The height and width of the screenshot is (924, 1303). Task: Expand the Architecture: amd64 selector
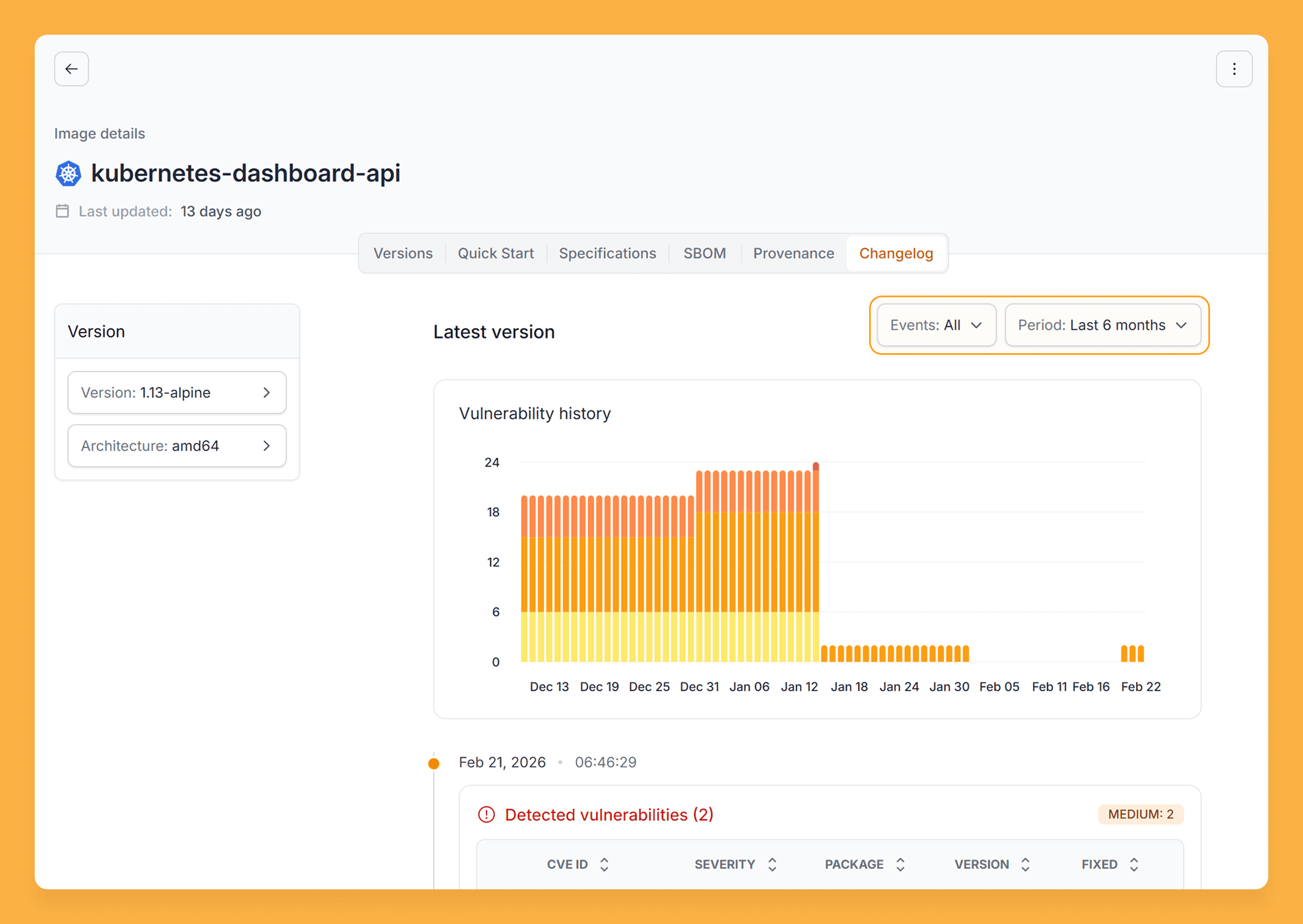point(177,446)
